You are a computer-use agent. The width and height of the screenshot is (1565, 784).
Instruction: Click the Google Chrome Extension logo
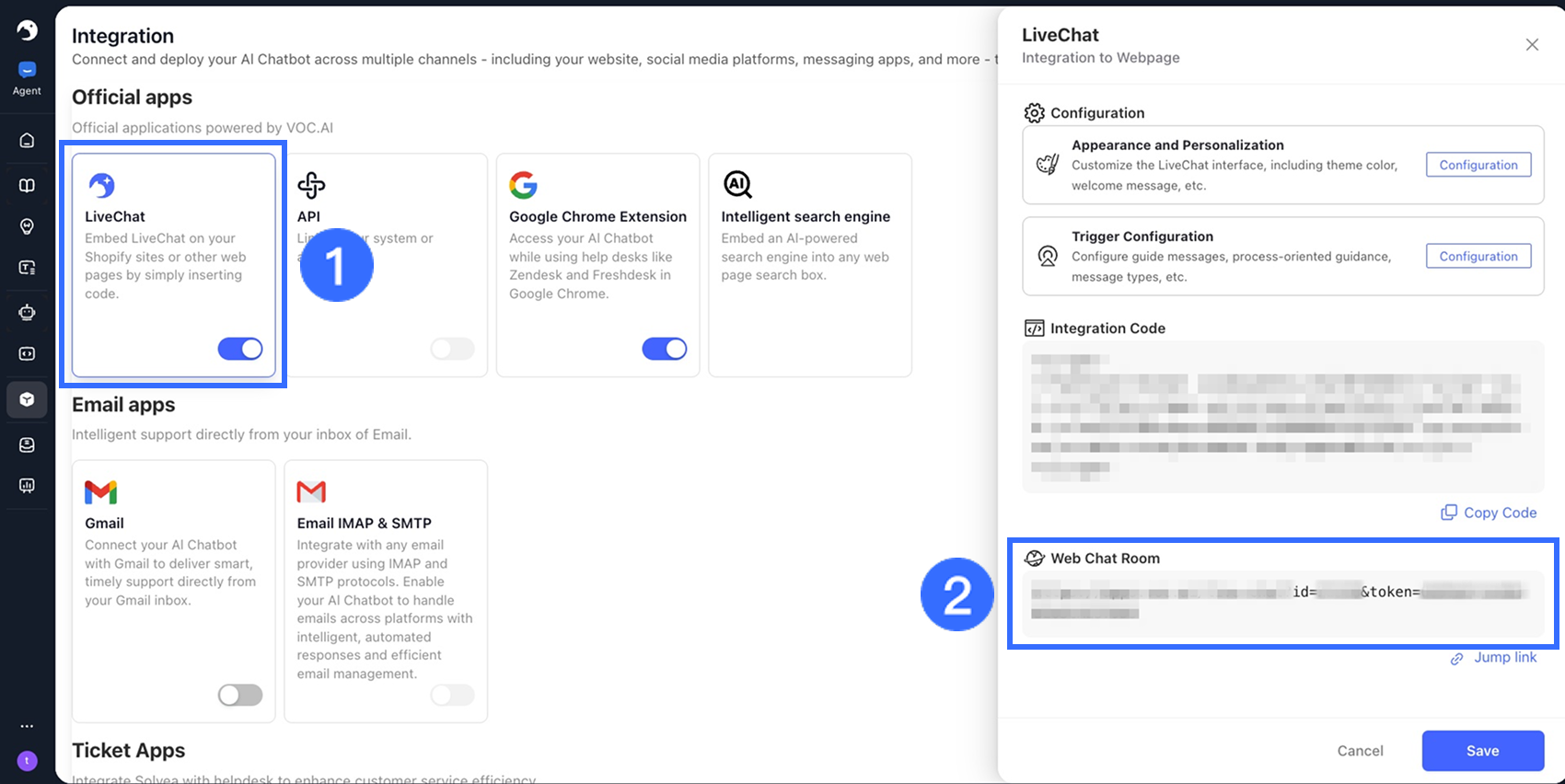coord(523,185)
